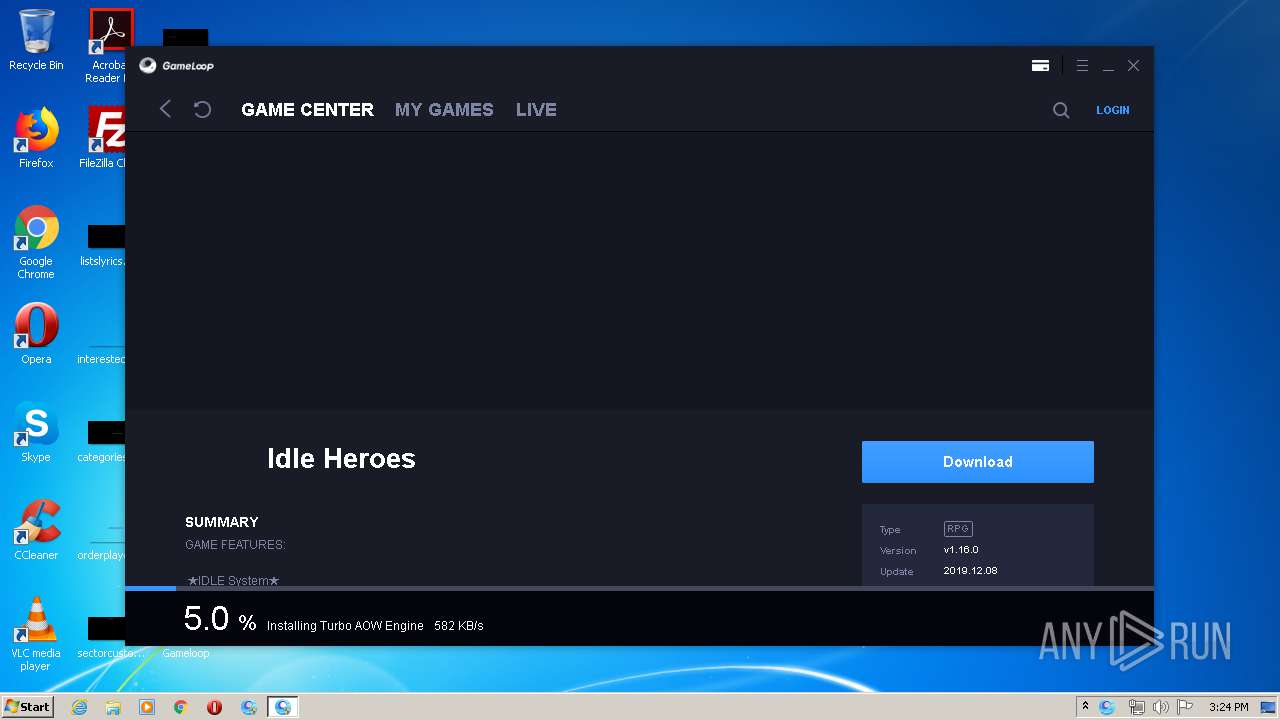The image size is (1280, 720).
Task: Open Recycle Bin desktop icon
Action: 36,40
